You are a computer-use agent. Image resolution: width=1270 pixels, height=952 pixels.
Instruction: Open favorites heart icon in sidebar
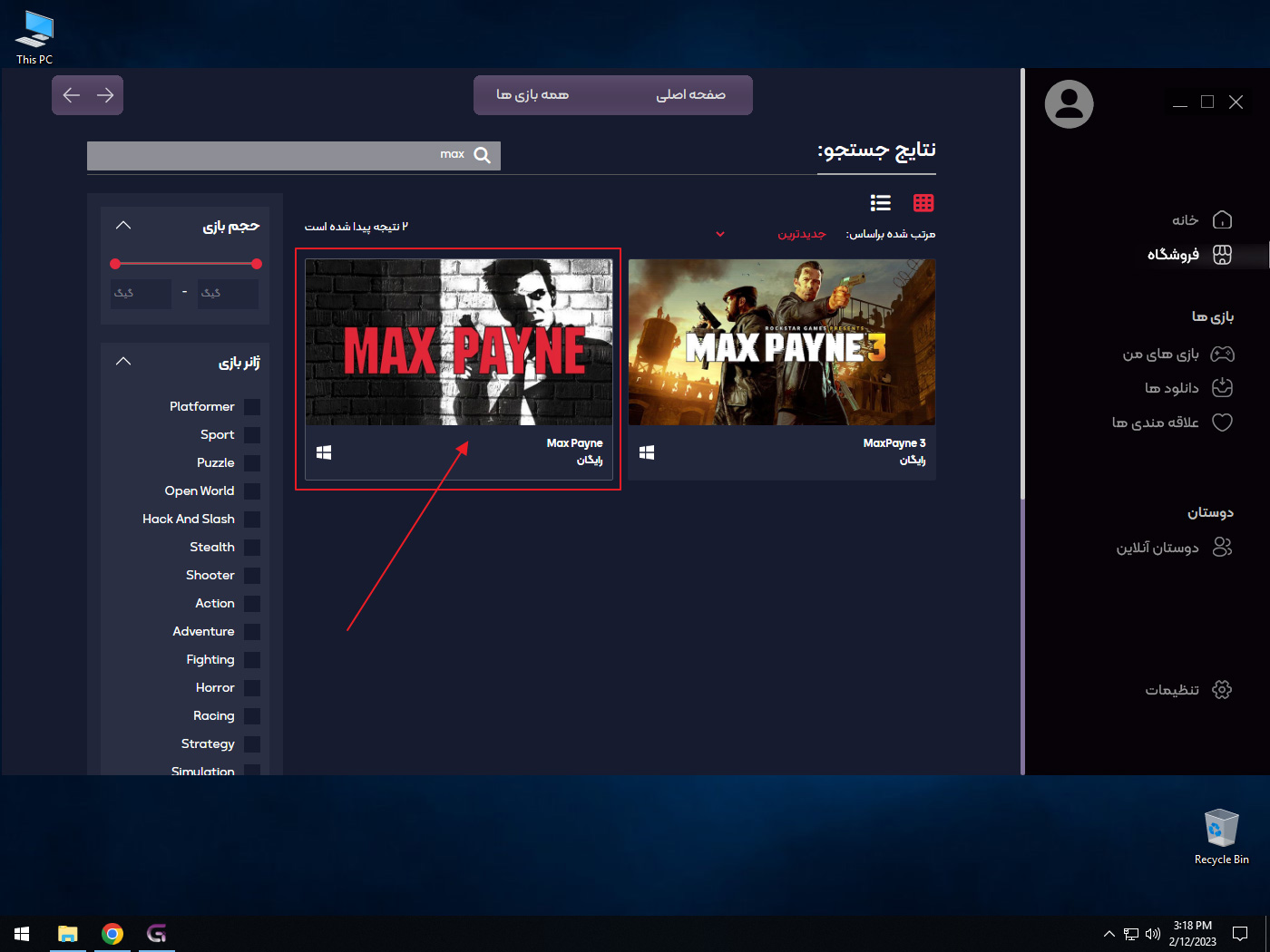1222,423
